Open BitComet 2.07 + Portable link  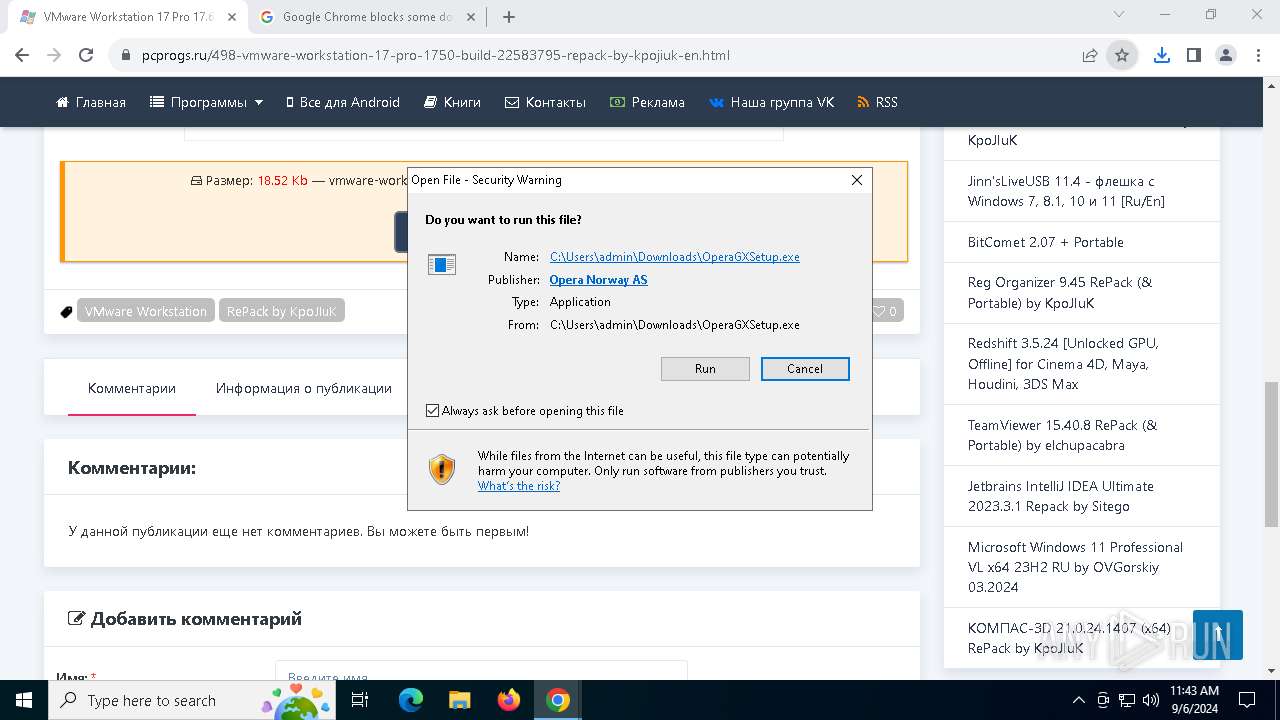1046,242
